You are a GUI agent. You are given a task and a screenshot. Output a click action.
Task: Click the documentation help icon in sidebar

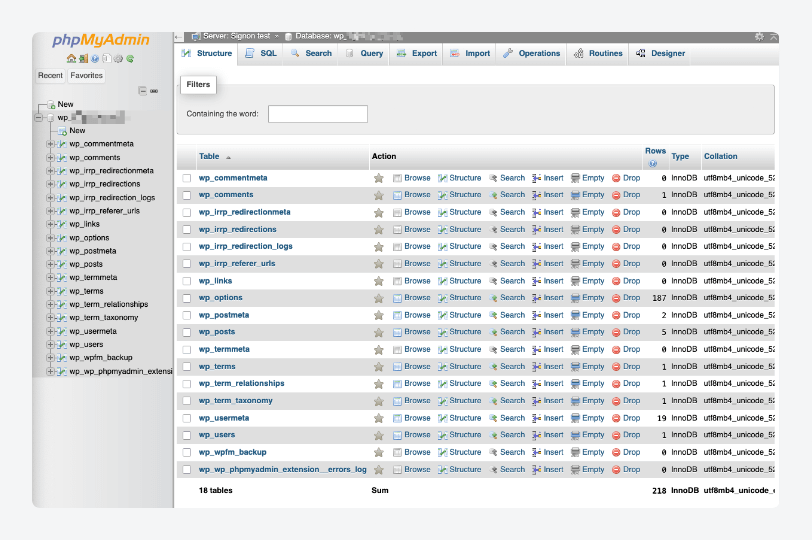point(95,59)
